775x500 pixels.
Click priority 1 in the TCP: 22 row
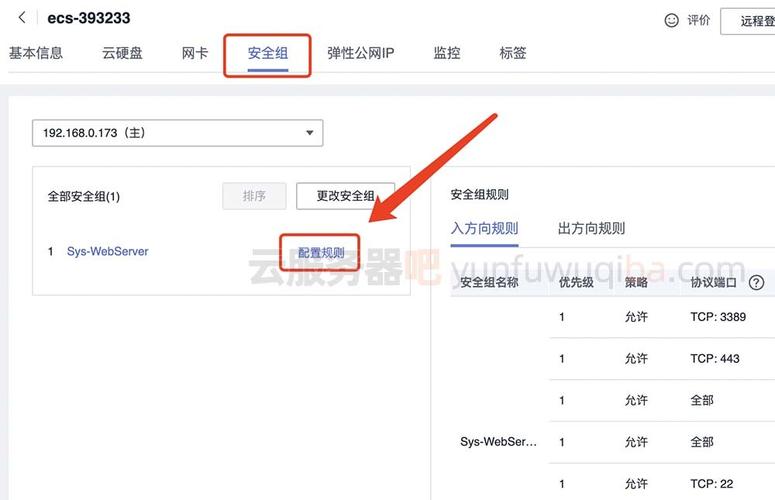click(x=562, y=484)
